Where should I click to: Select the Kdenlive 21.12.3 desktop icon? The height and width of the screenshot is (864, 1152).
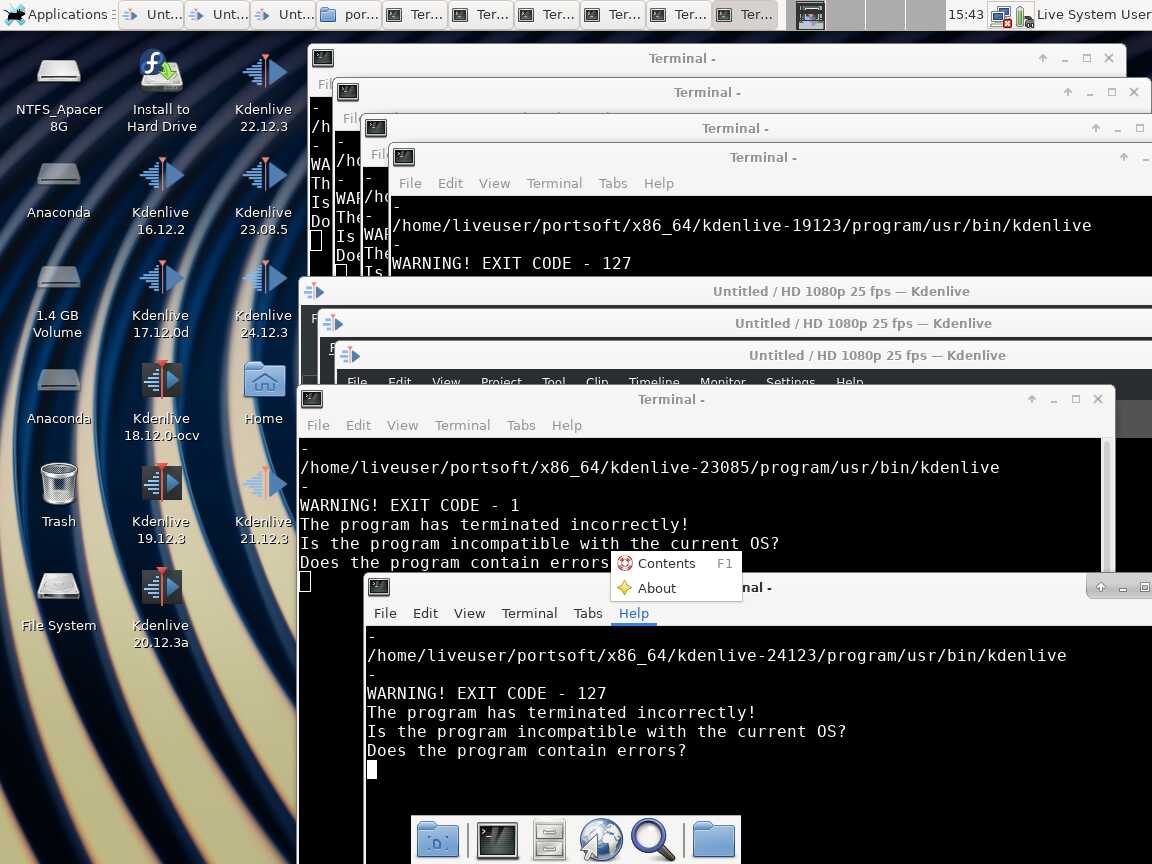click(x=264, y=483)
